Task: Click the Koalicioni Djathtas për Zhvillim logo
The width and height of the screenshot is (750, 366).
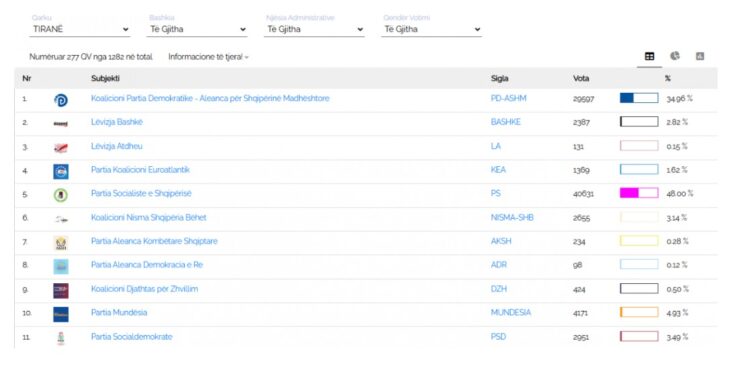Action: click(x=61, y=290)
